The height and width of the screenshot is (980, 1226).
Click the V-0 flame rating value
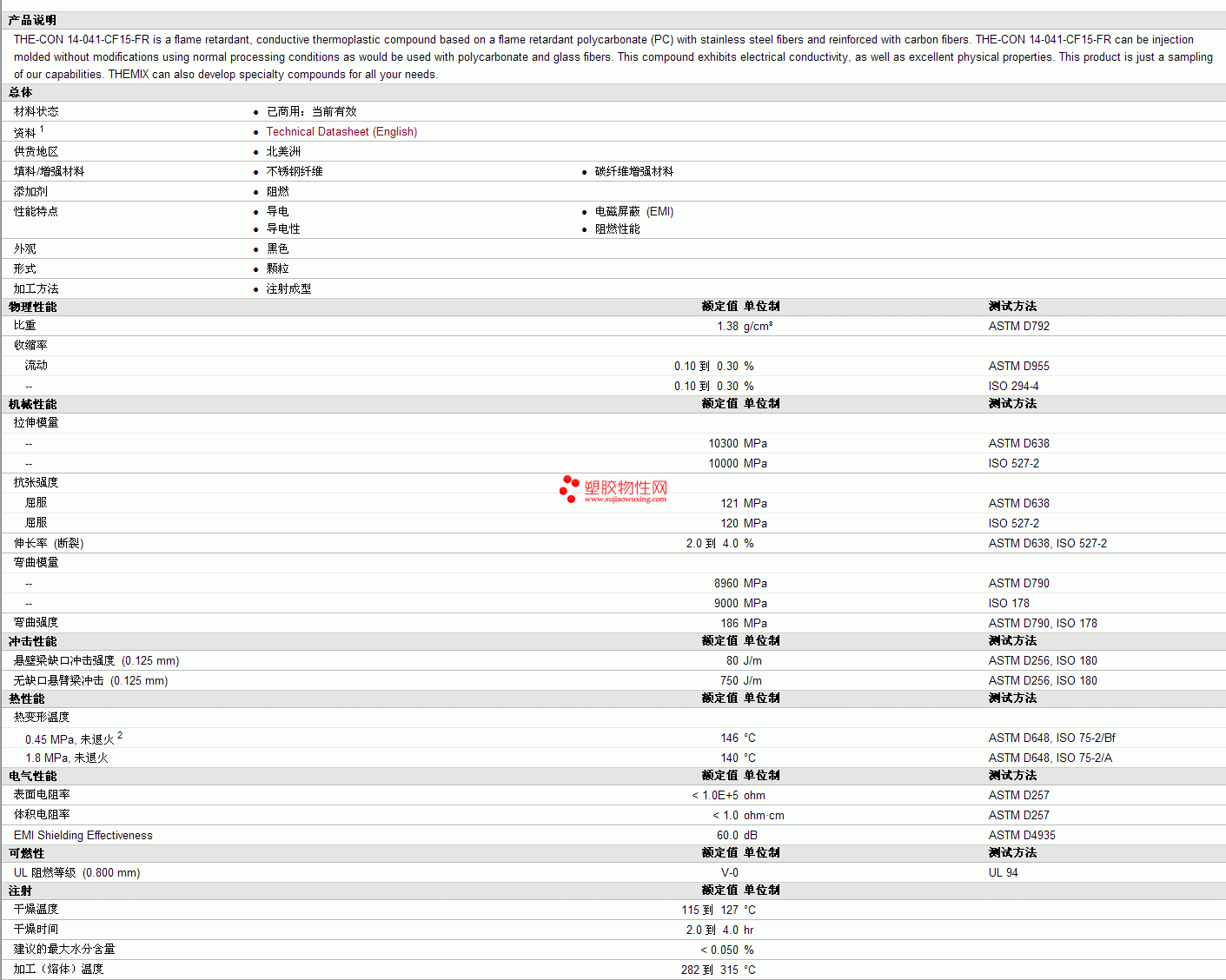click(730, 873)
